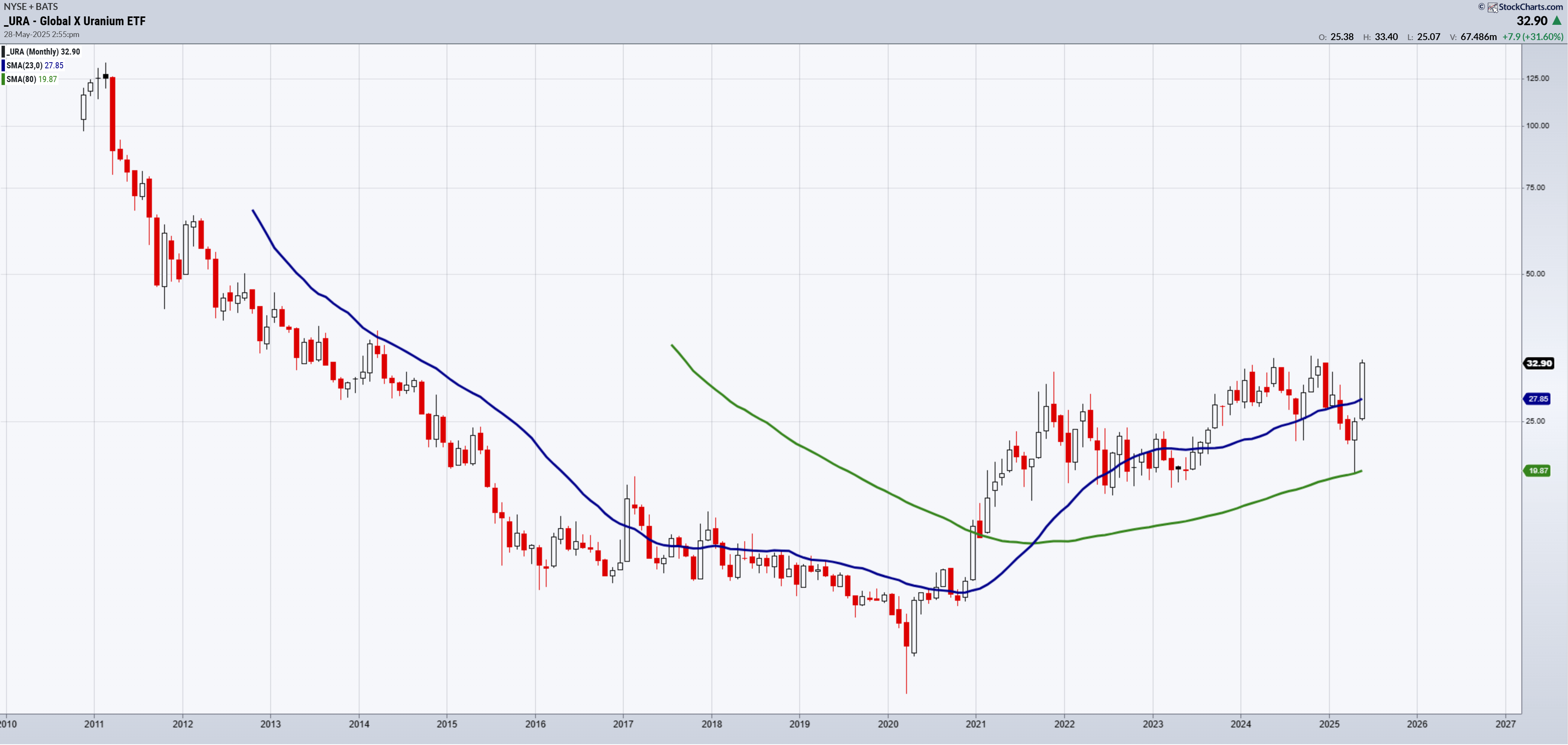Click the black 32.90 price tag on axis

(x=1539, y=363)
